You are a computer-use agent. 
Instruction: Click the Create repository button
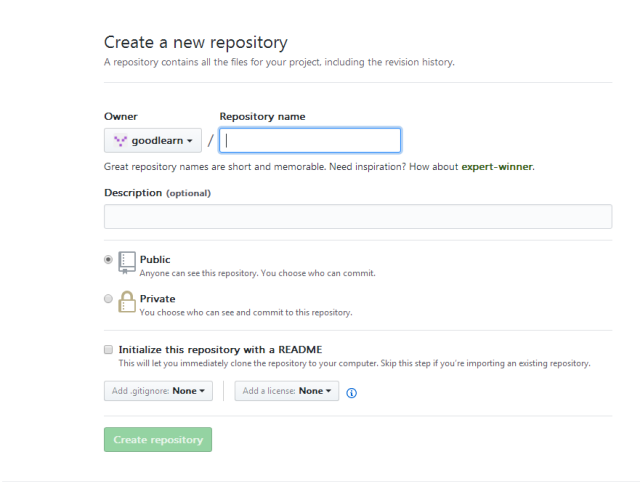click(158, 439)
